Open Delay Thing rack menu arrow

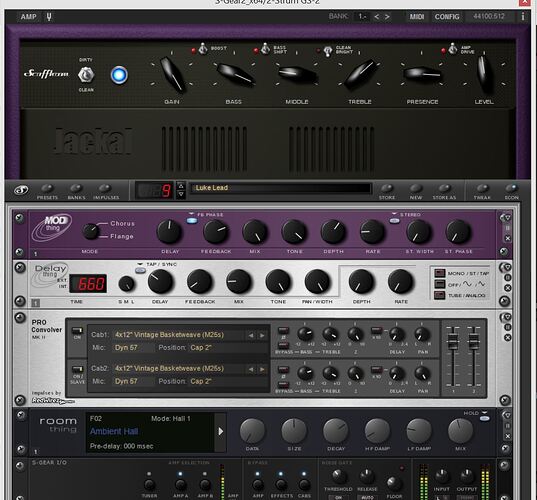coord(507,267)
